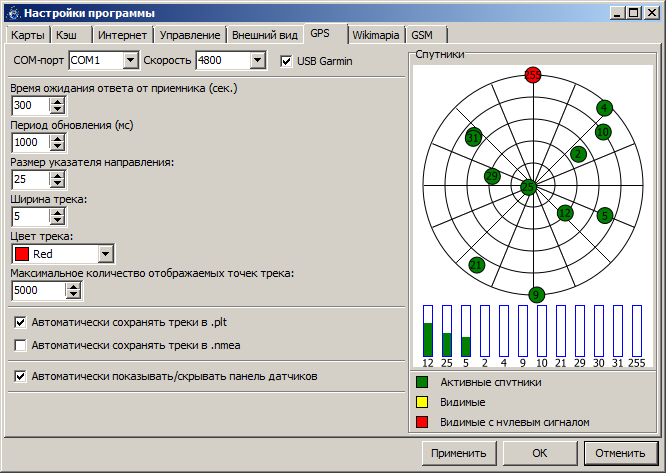Expand the Скорость 4800 dropdown
666x473 pixels.
pos(258,62)
